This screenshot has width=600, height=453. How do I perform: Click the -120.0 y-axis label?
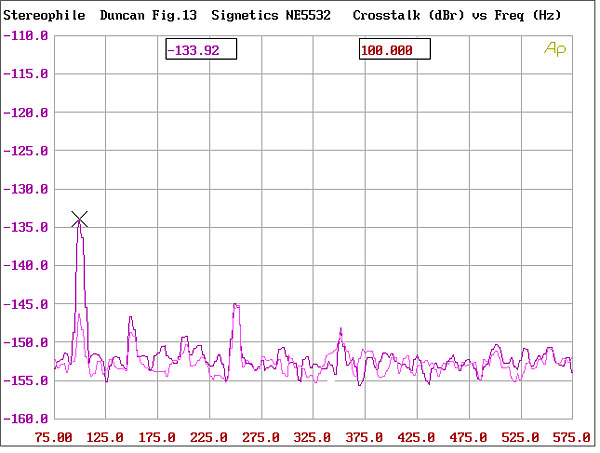point(26,113)
